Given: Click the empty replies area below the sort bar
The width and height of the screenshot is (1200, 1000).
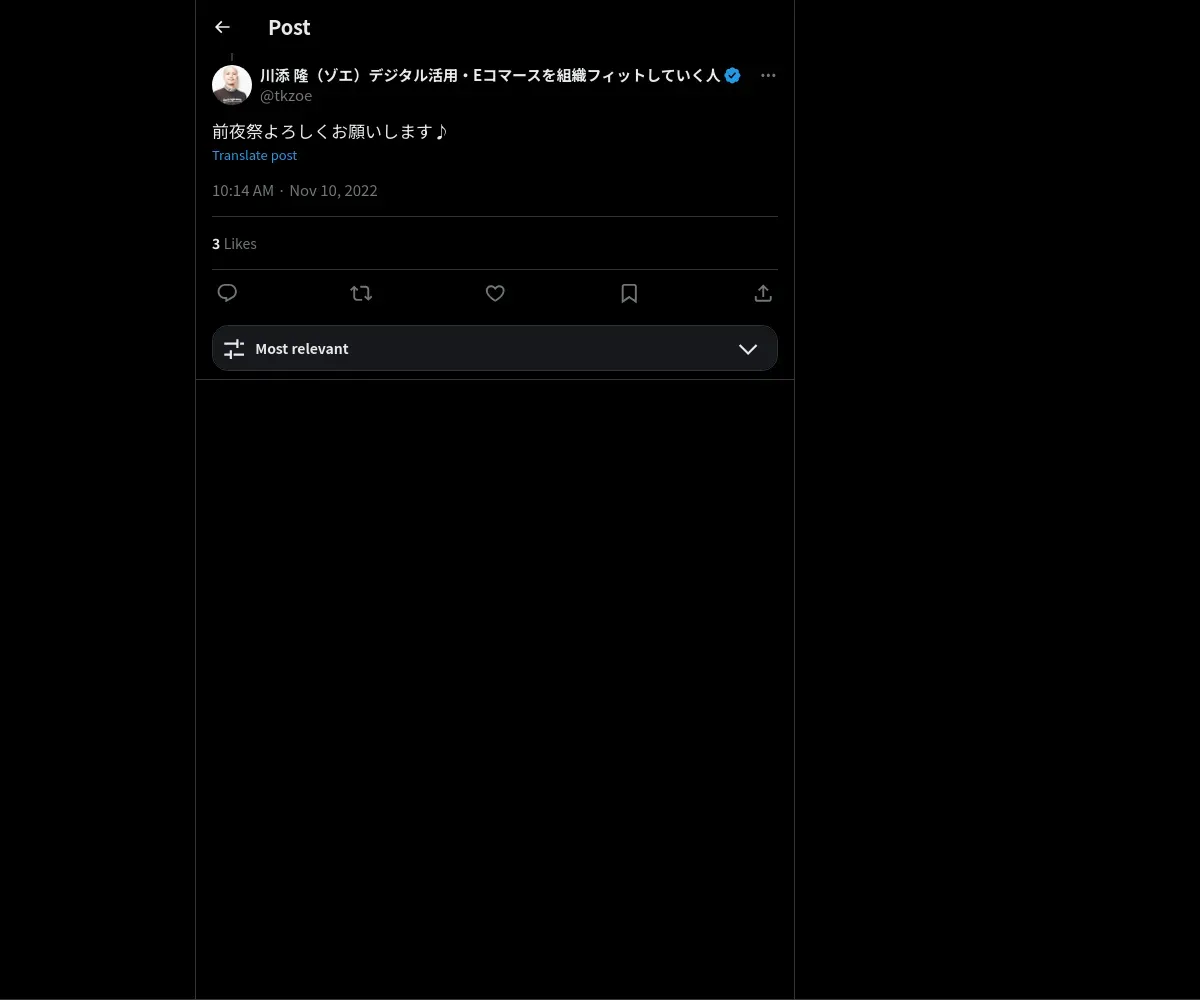Looking at the screenshot, I should [495, 690].
